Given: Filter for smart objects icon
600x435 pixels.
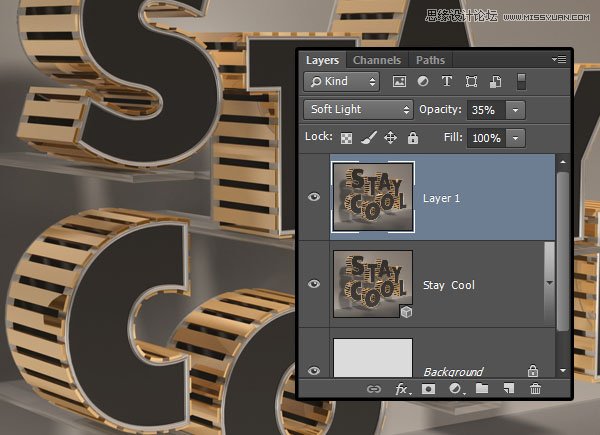Looking at the screenshot, I should pyautogui.click(x=496, y=81).
